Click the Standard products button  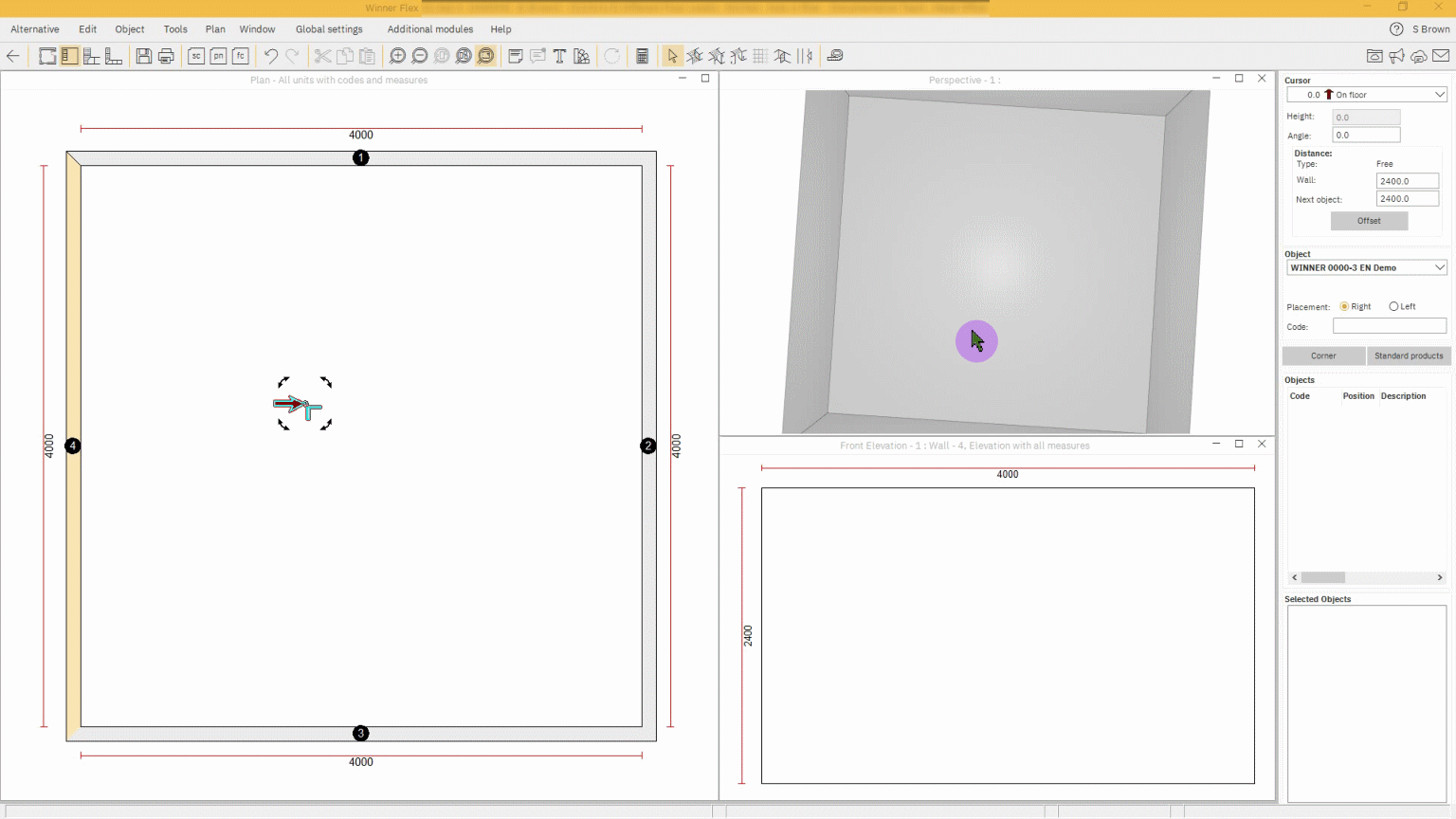click(1409, 355)
